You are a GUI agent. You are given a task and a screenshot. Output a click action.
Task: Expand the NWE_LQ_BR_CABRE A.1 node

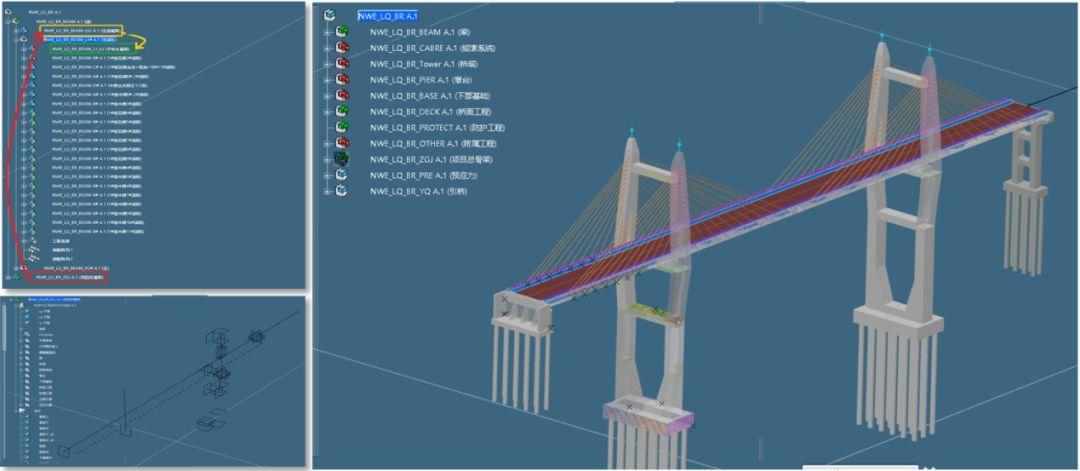click(326, 48)
